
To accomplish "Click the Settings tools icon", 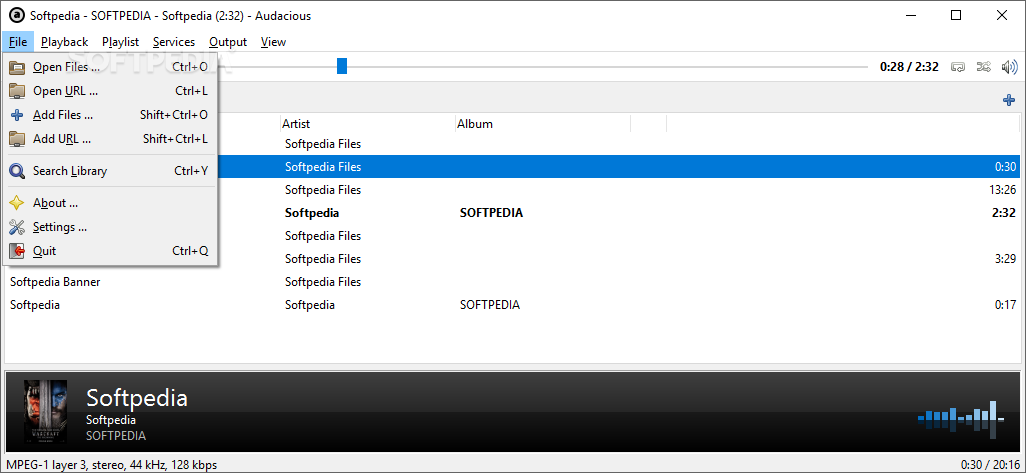I will click(17, 227).
